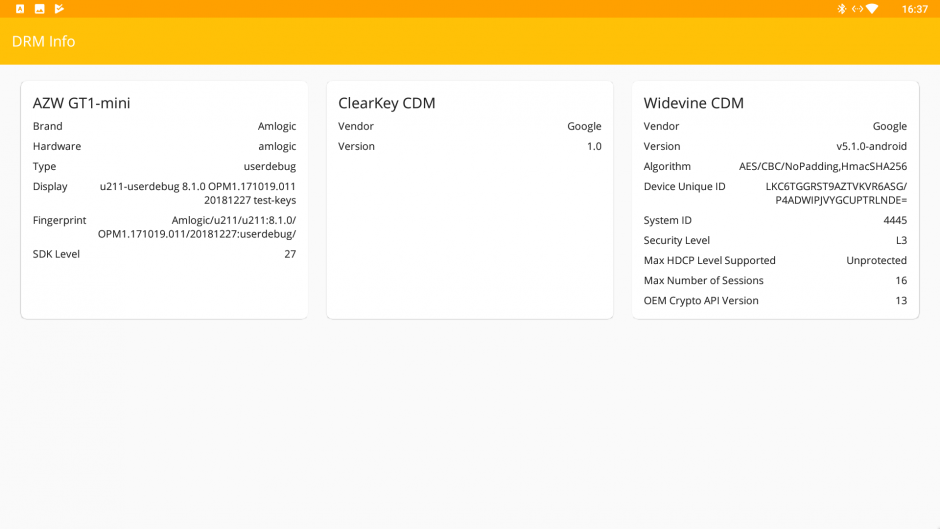Tap the System ID label
940x529 pixels.
click(667, 221)
